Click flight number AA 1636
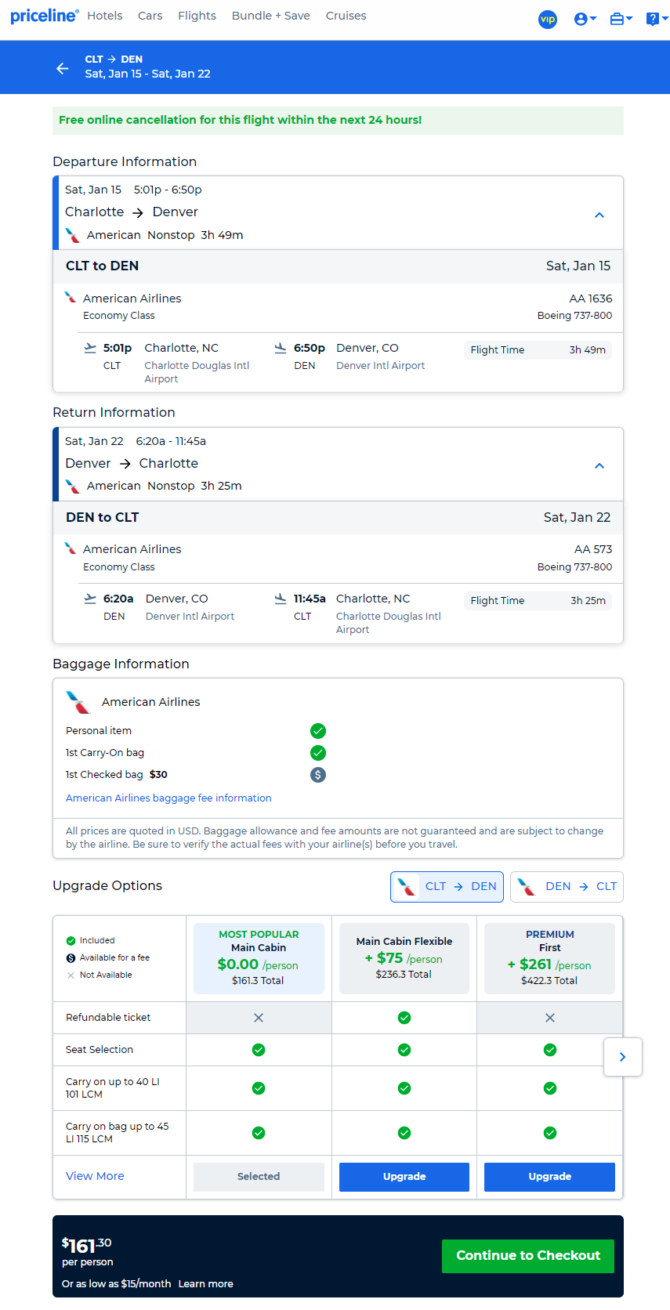This screenshot has height=1310, width=670. (591, 298)
